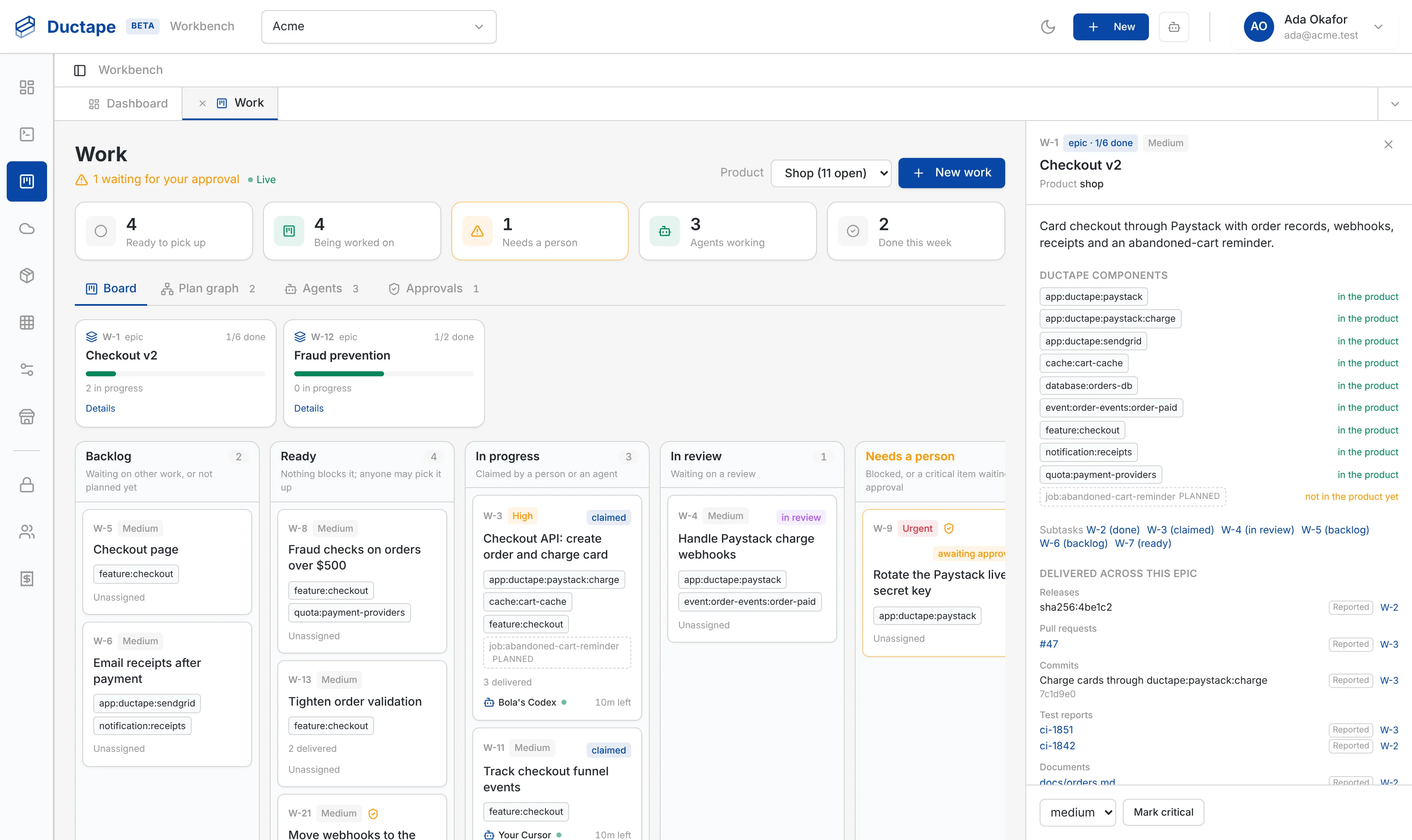Open Details link on Fraud prevention epic
This screenshot has height=840, width=1412.
(309, 409)
